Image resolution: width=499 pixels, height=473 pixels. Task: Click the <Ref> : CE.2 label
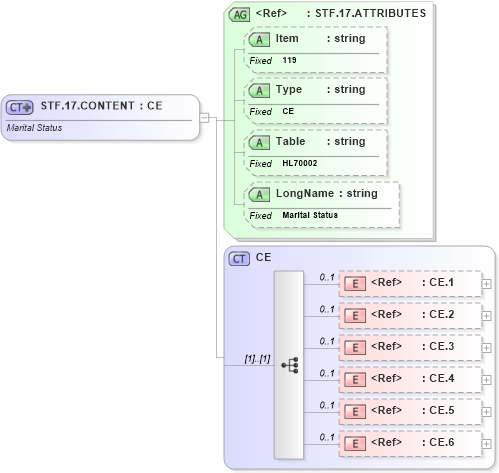click(413, 315)
